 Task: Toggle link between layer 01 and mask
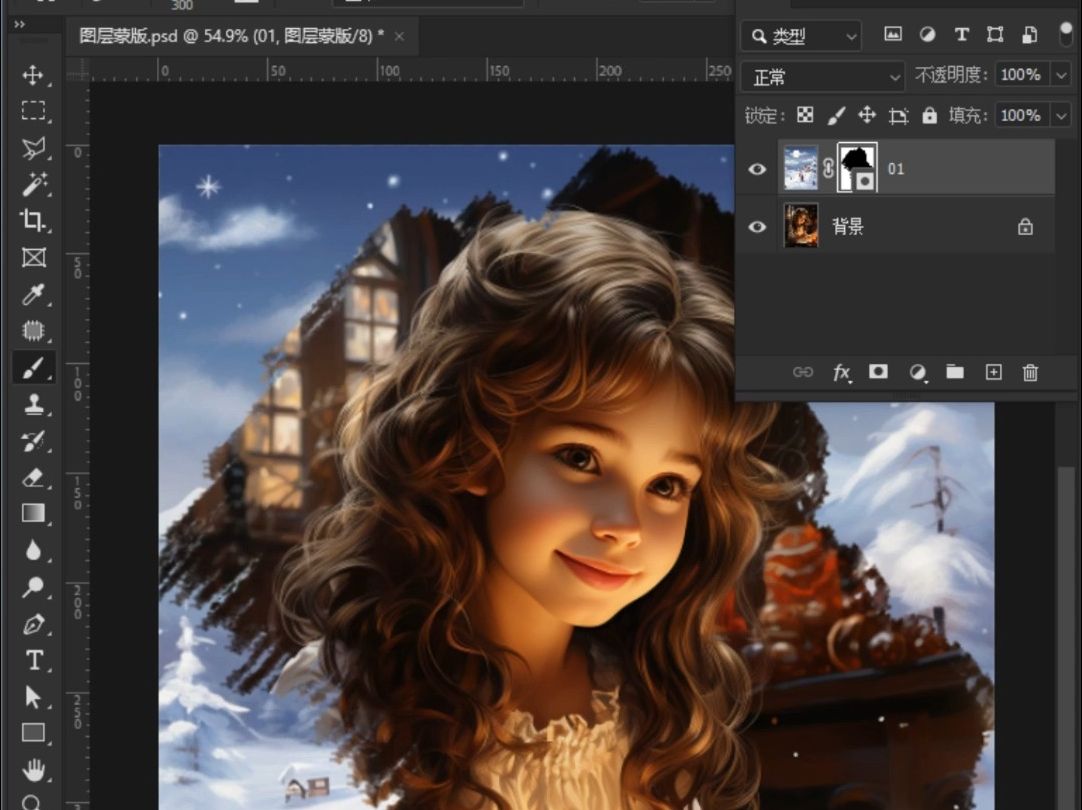pyautogui.click(x=828, y=168)
